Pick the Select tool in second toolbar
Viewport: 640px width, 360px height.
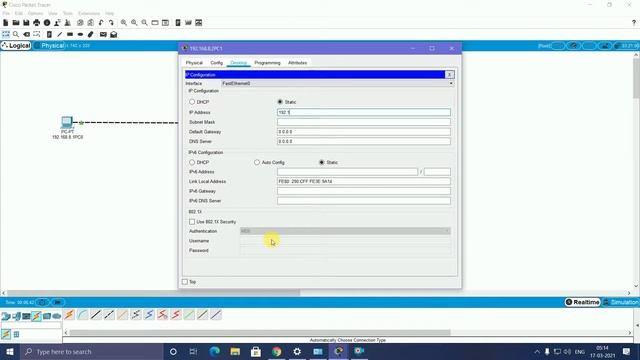coord(6,34)
